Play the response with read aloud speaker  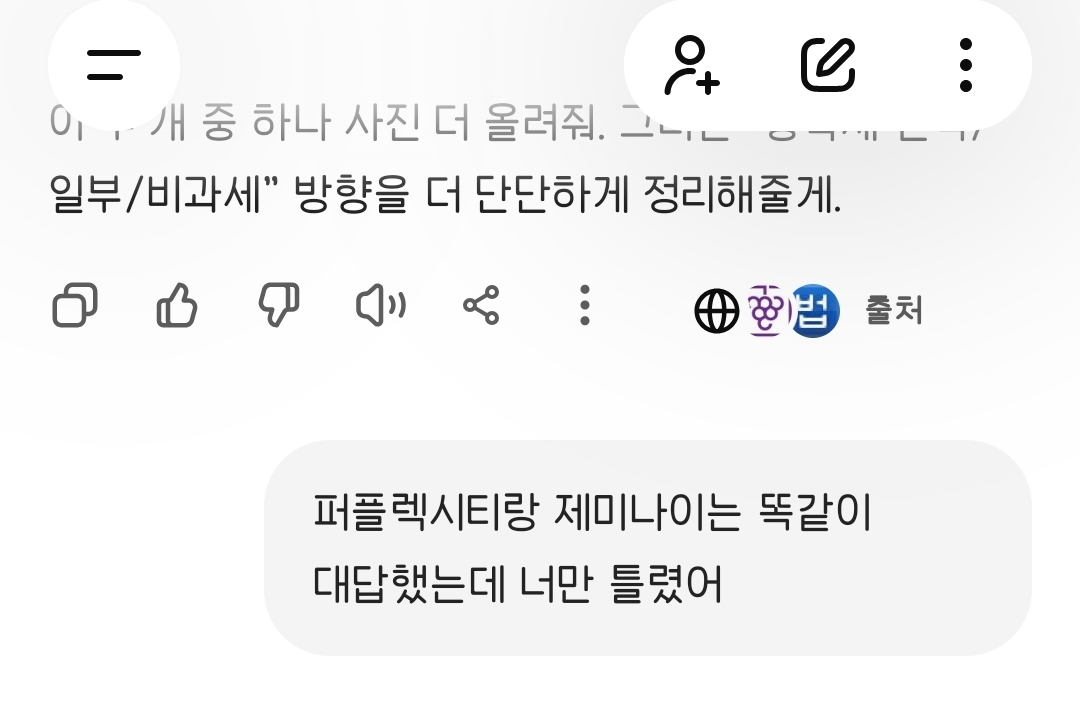click(380, 305)
